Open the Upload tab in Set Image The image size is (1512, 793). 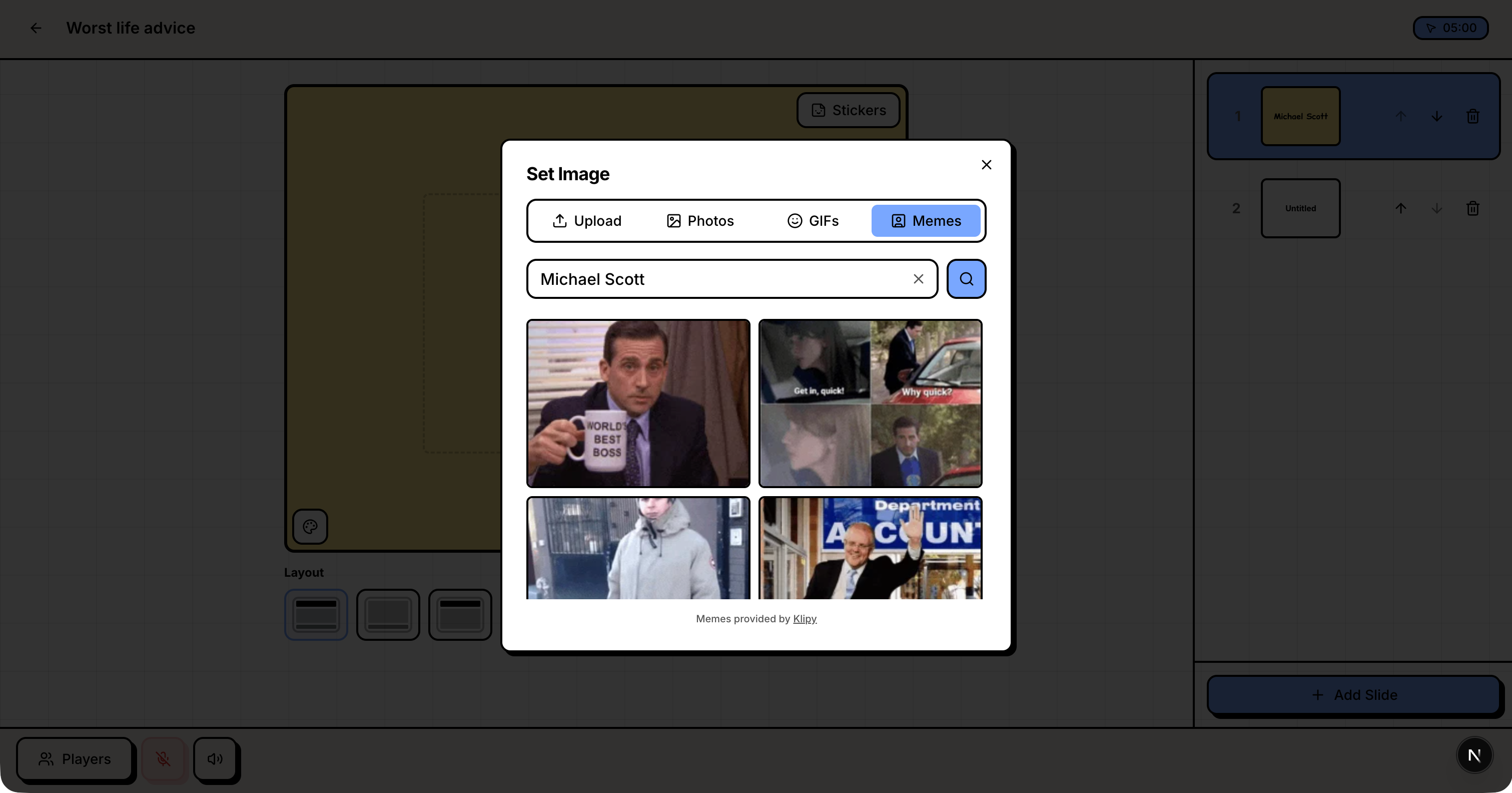tap(586, 221)
